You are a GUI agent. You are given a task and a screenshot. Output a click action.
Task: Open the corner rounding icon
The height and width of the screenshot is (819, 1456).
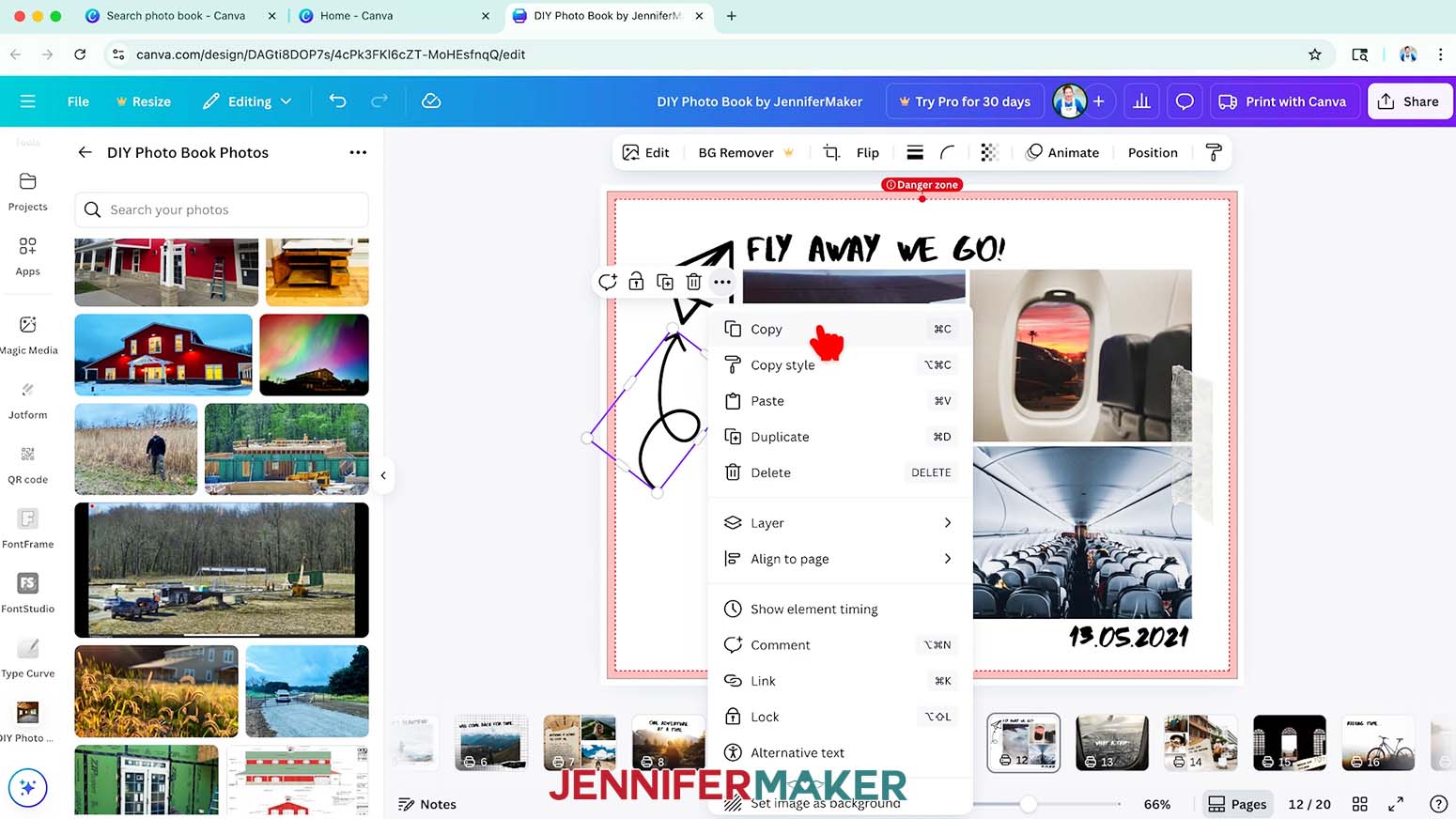click(x=948, y=152)
